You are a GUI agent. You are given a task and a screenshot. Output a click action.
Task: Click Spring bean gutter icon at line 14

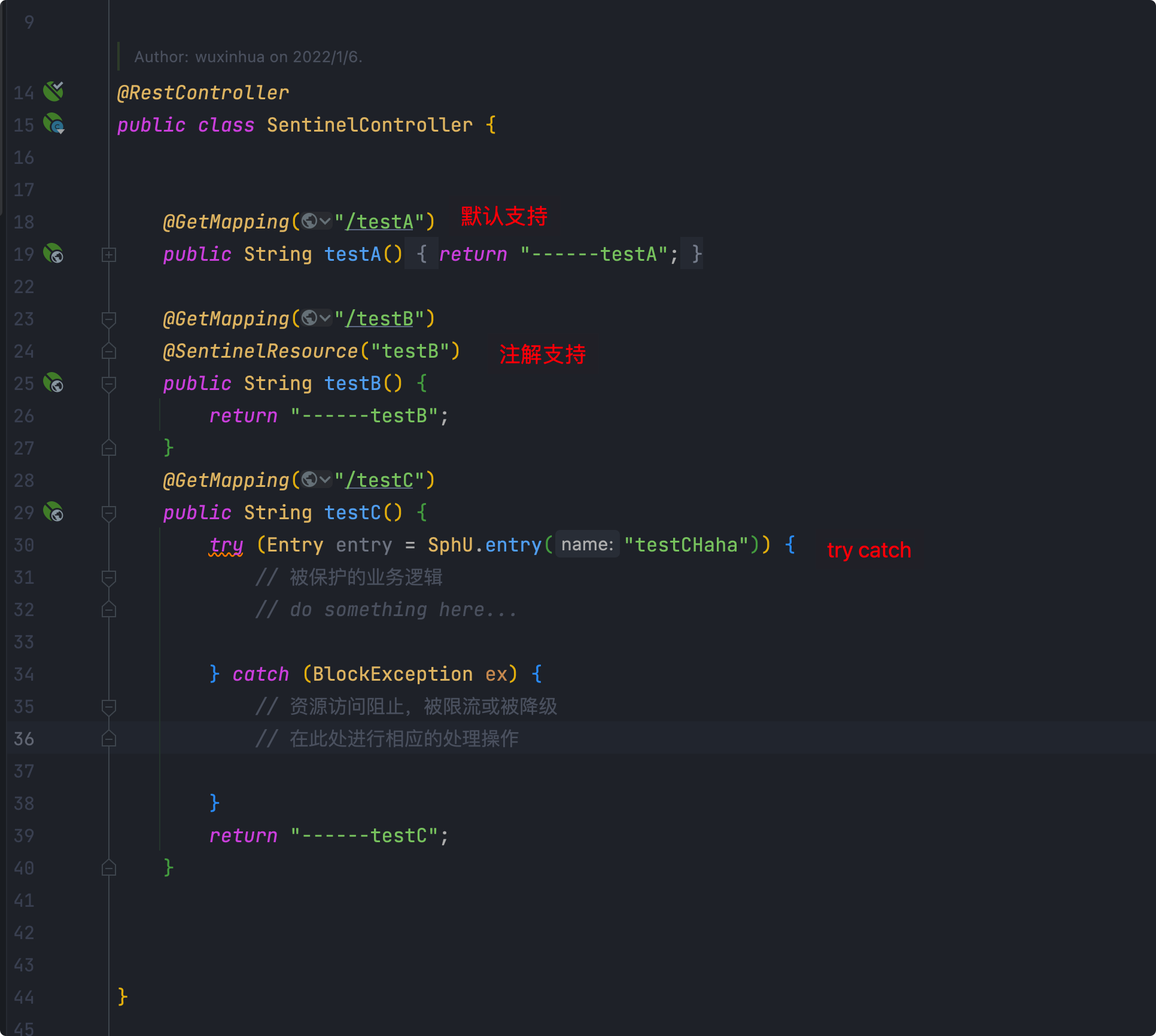pyautogui.click(x=53, y=92)
